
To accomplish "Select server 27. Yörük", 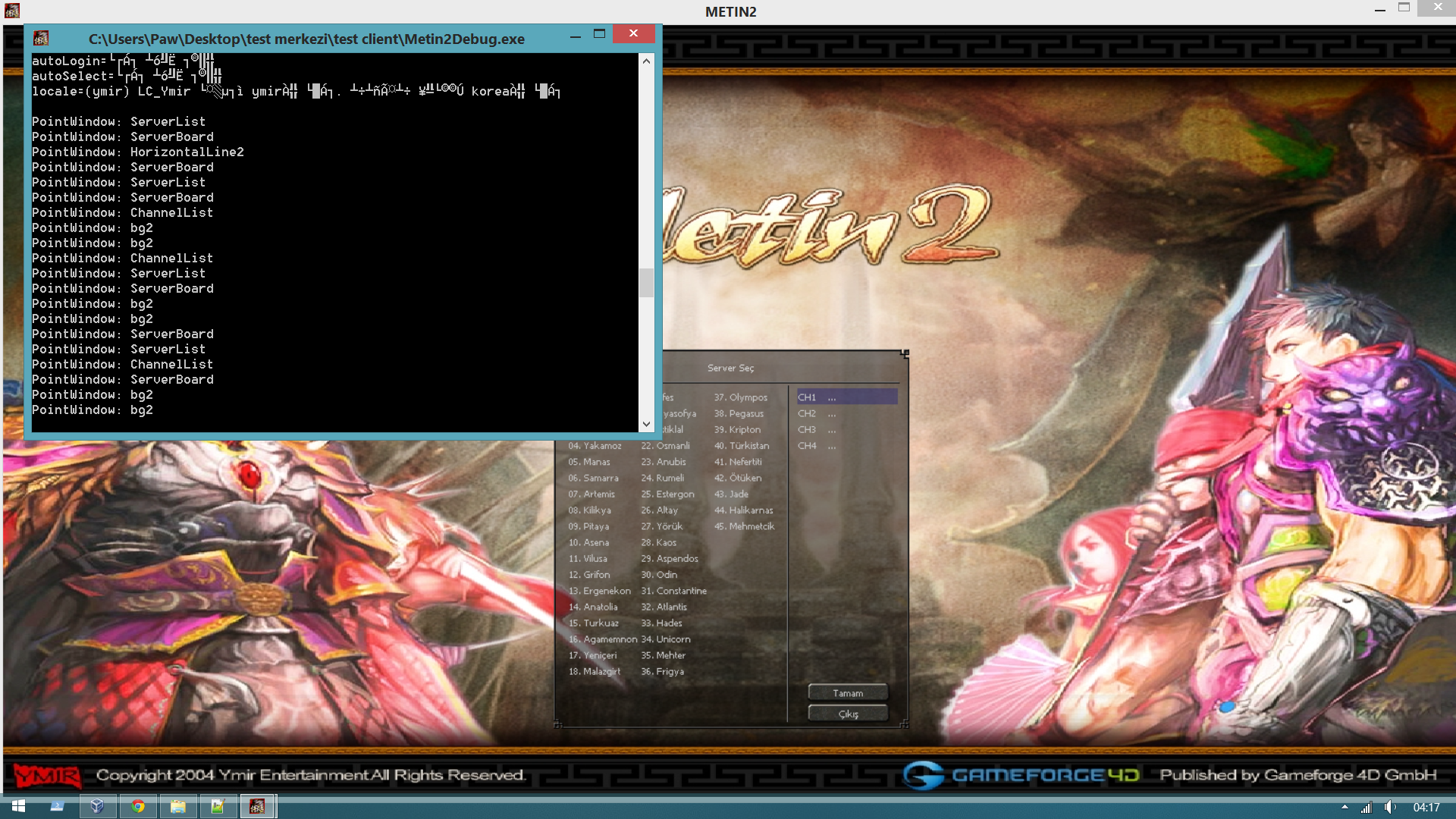I will point(662,526).
